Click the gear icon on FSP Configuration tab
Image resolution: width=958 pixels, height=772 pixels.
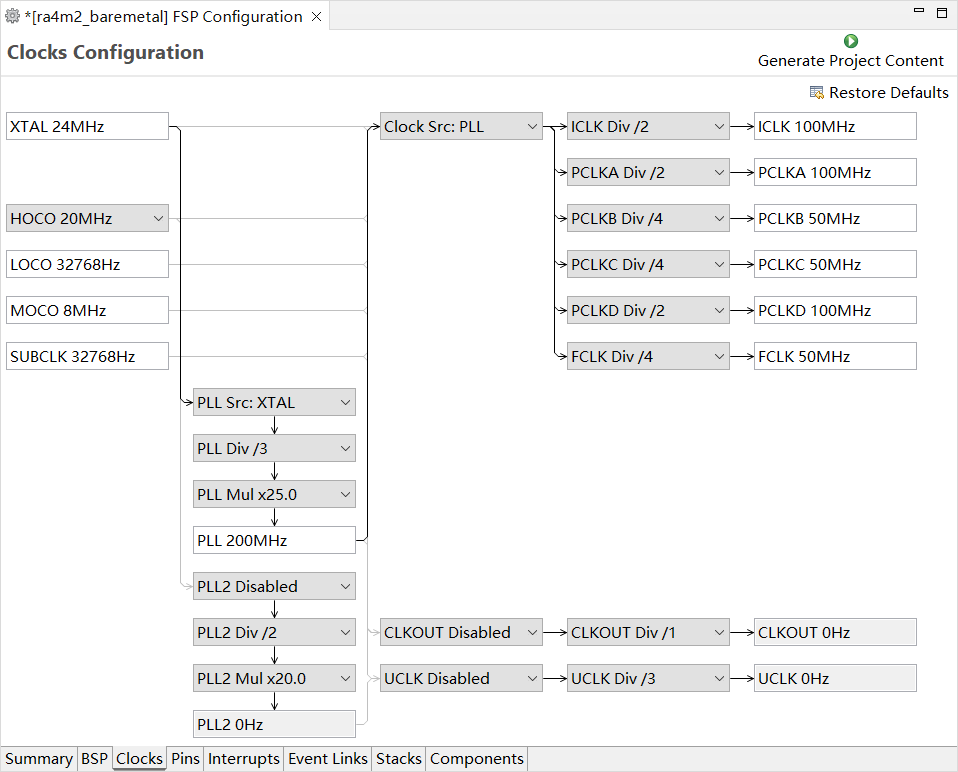click(12, 16)
